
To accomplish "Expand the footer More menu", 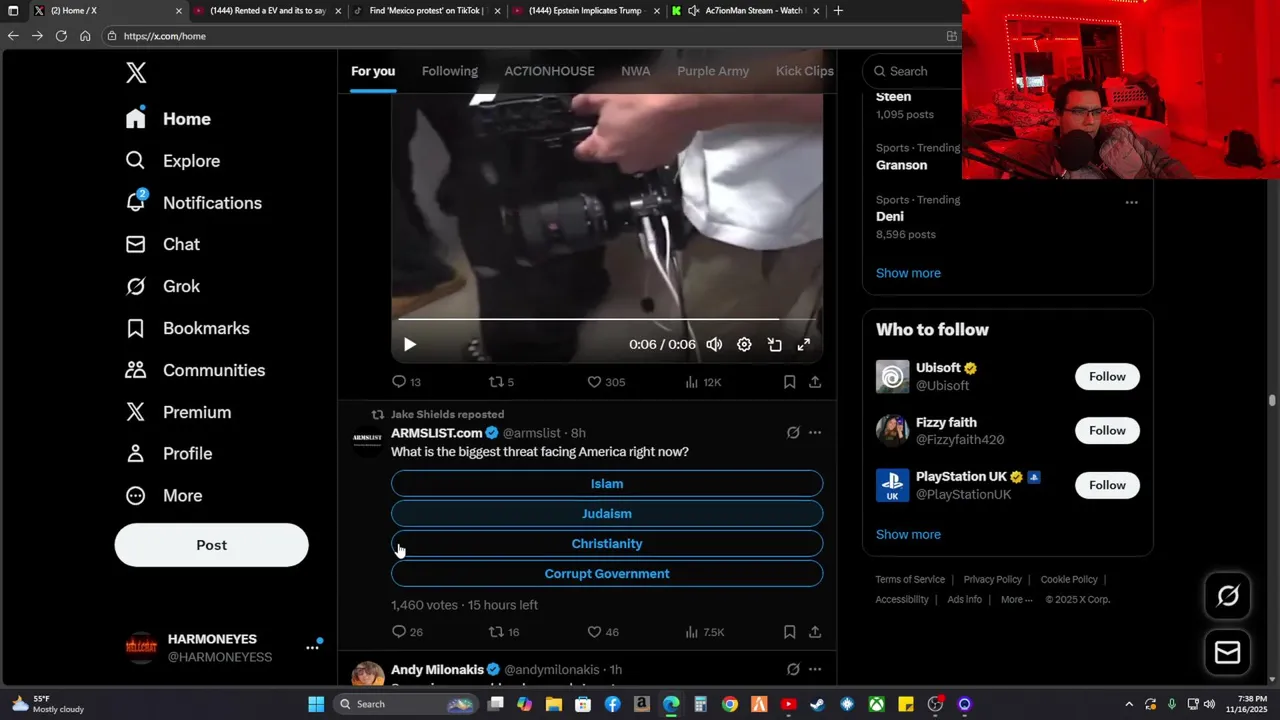I will 1017,600.
